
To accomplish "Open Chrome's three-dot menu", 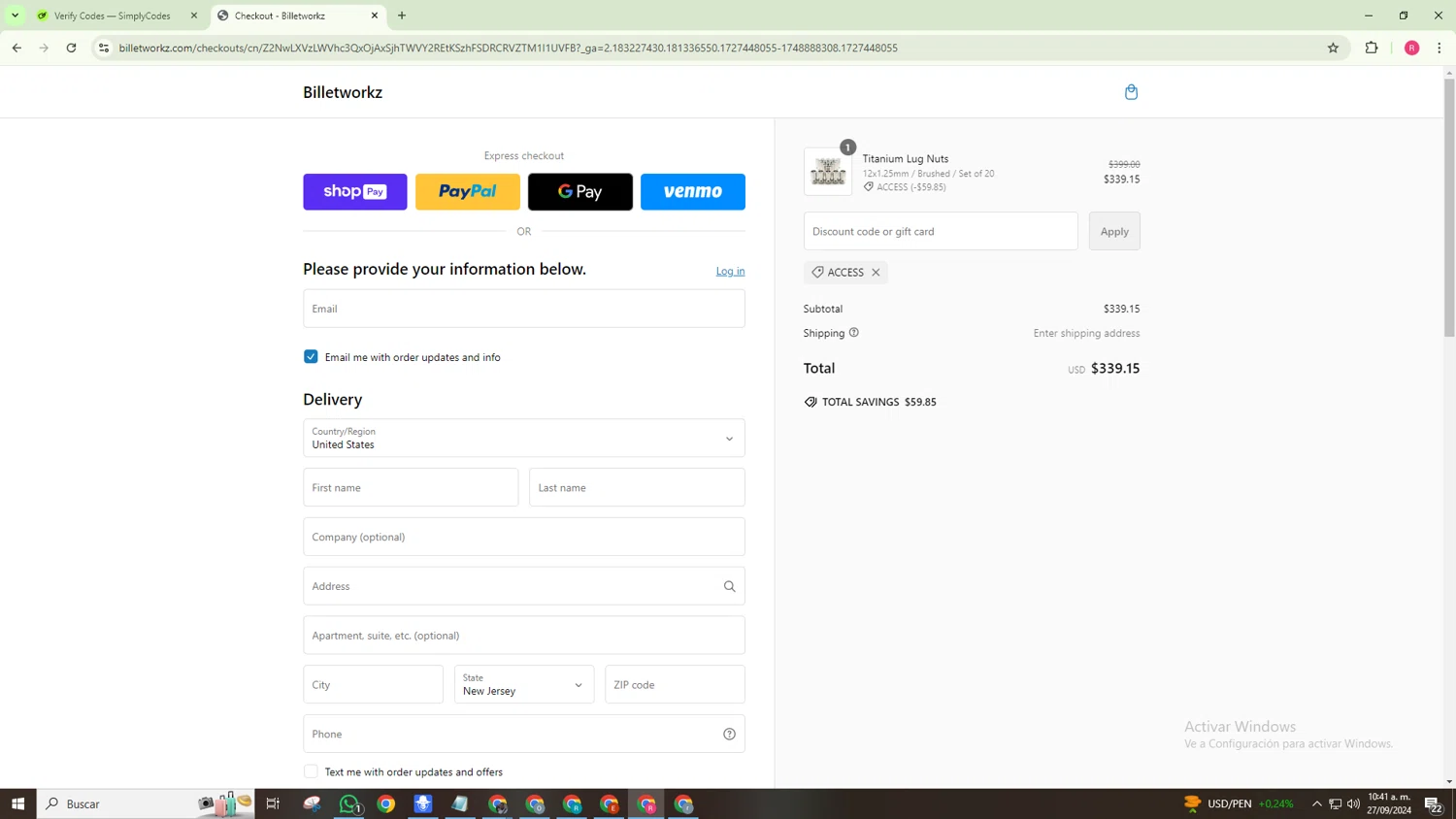I will point(1439,48).
